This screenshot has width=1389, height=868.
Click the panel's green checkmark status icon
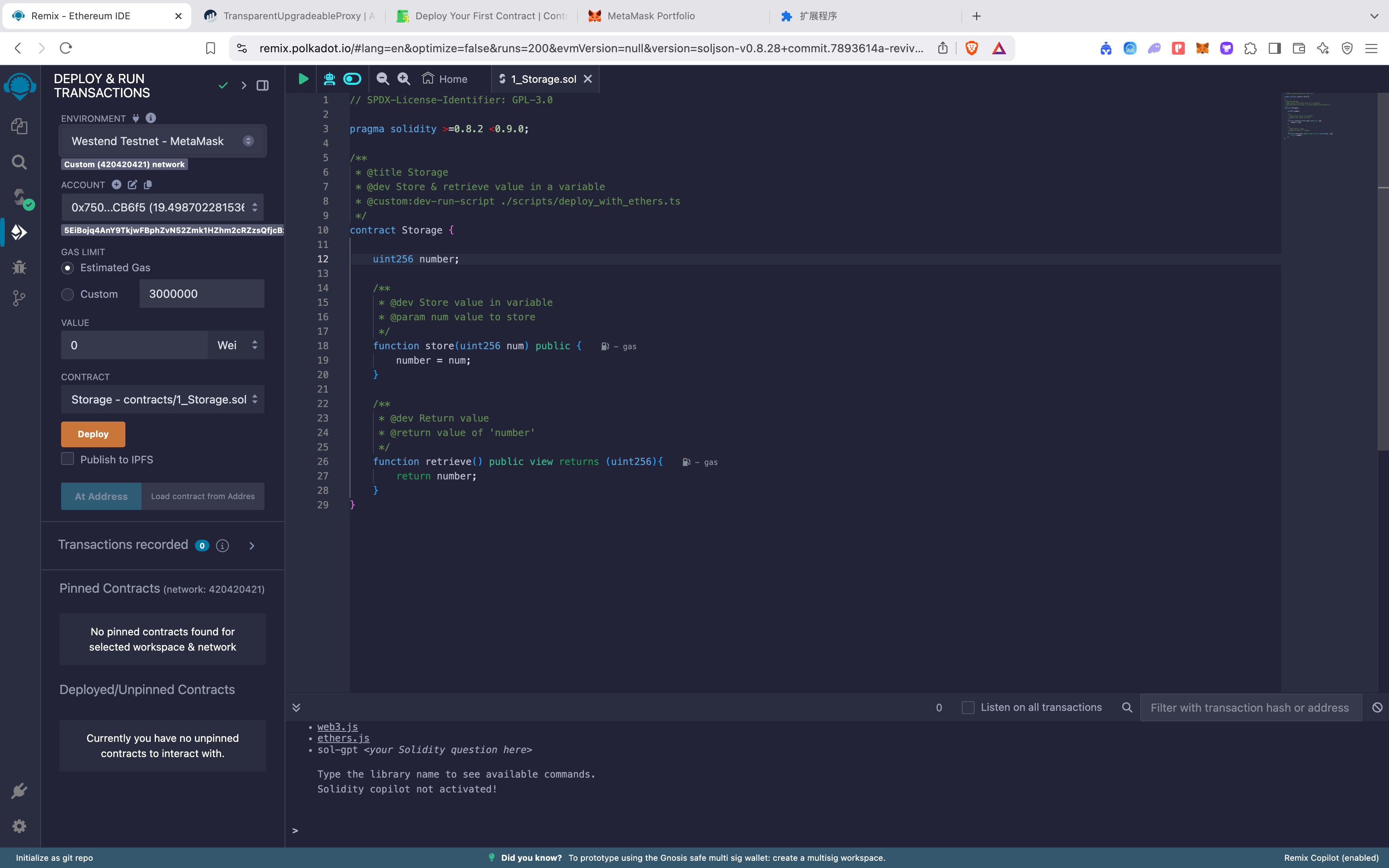tap(223, 86)
